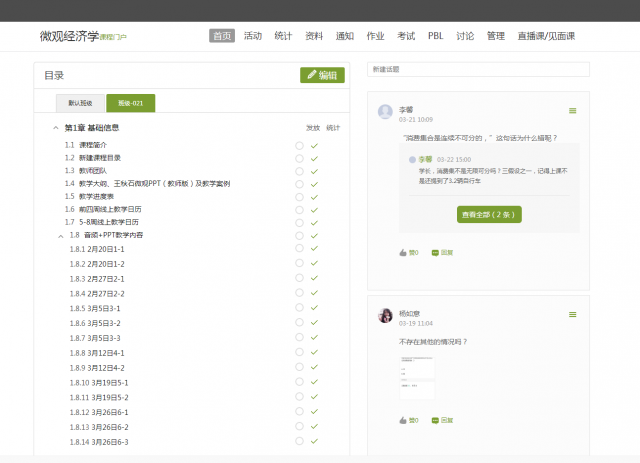
Task: Collapse 第1章 基础信息 chapter
Action: point(56,128)
